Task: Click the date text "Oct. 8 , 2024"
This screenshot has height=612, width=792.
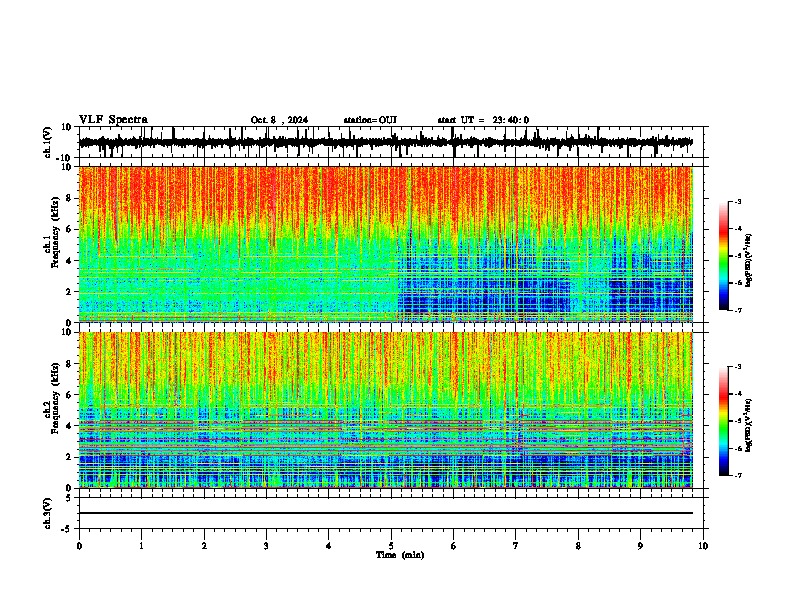Action: click(279, 120)
